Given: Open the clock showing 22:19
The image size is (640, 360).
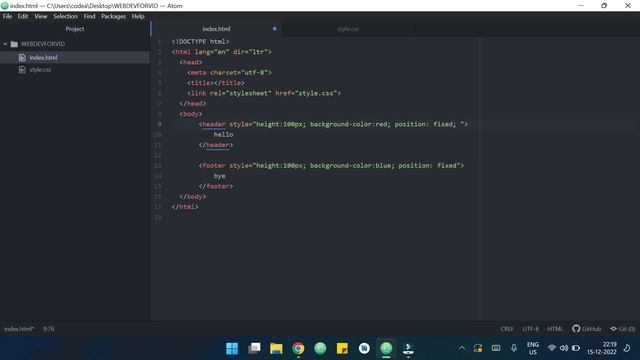Looking at the screenshot, I should click(602, 348).
